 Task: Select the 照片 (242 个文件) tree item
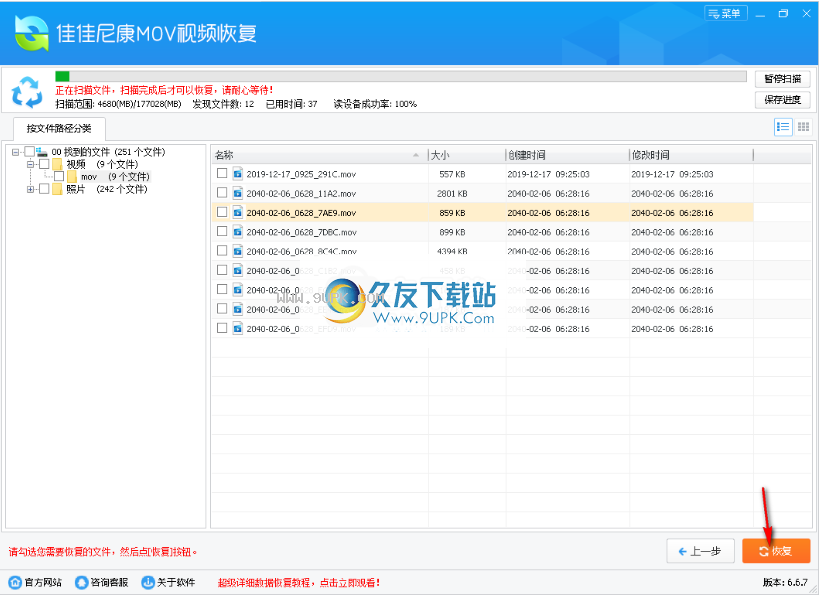[107, 189]
